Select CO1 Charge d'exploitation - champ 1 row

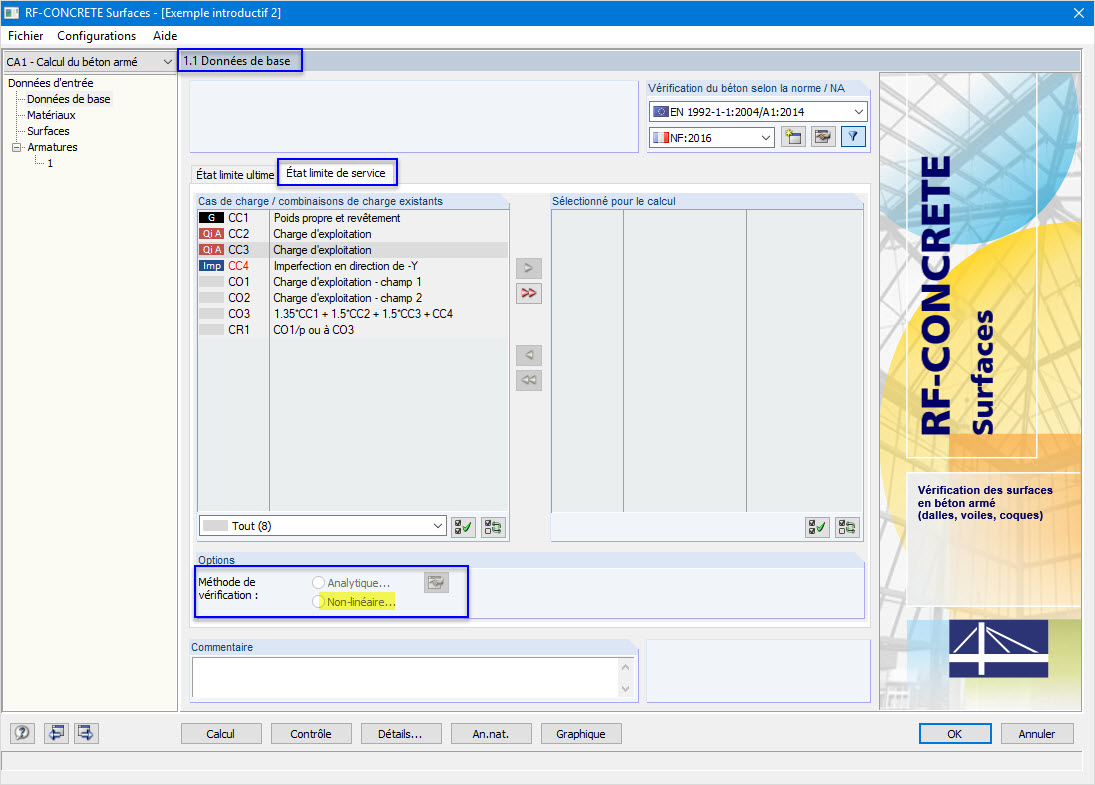pos(353,282)
